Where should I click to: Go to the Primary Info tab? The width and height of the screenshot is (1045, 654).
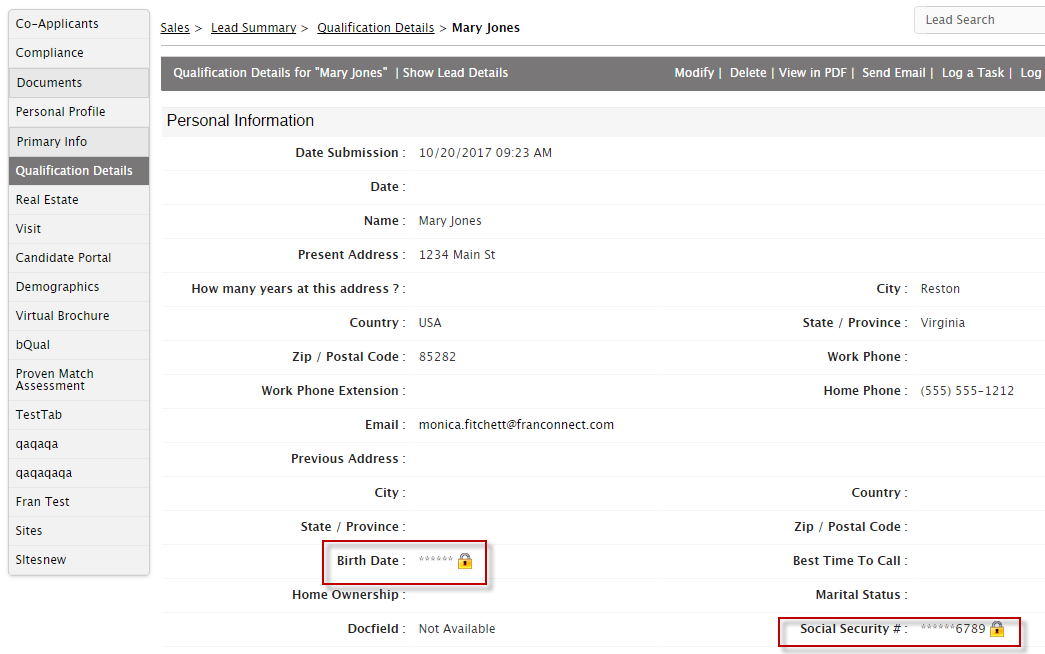[79, 141]
